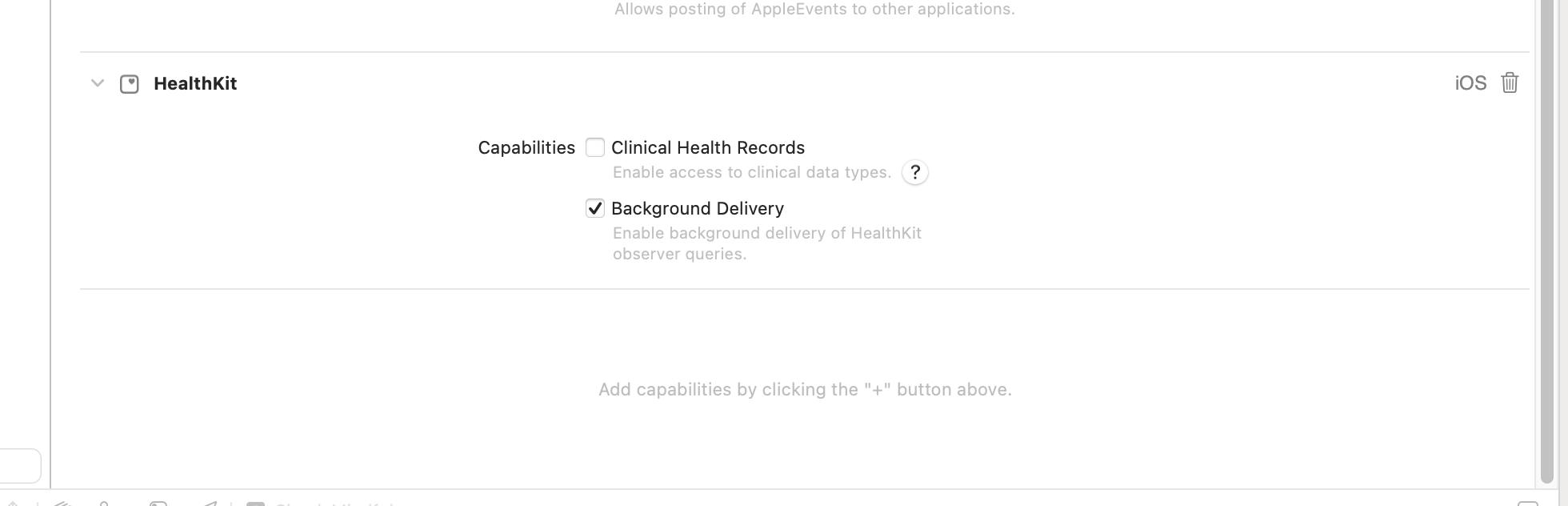The image size is (1568, 506).
Task: Click the Capabilities label
Action: tap(526, 147)
